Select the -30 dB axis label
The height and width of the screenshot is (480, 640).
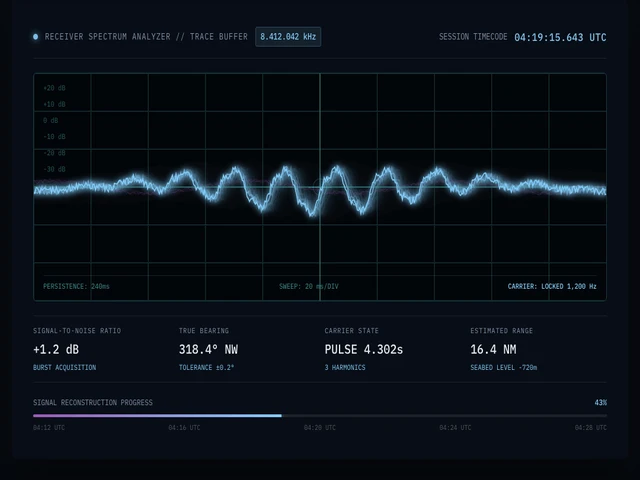[54, 169]
